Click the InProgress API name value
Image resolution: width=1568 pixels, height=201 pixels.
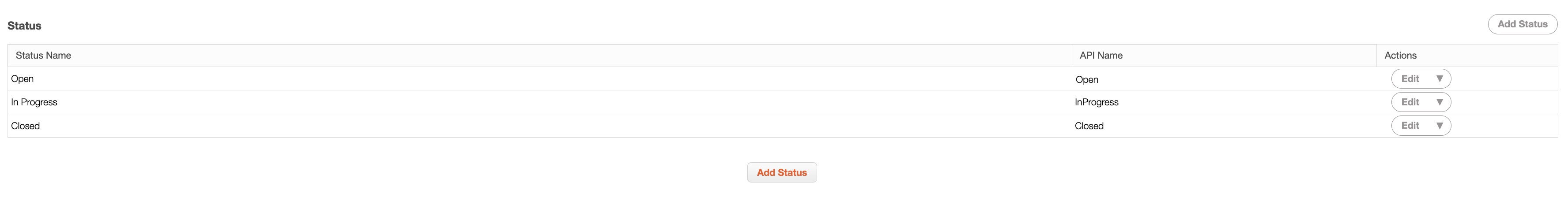pyautogui.click(x=1096, y=102)
